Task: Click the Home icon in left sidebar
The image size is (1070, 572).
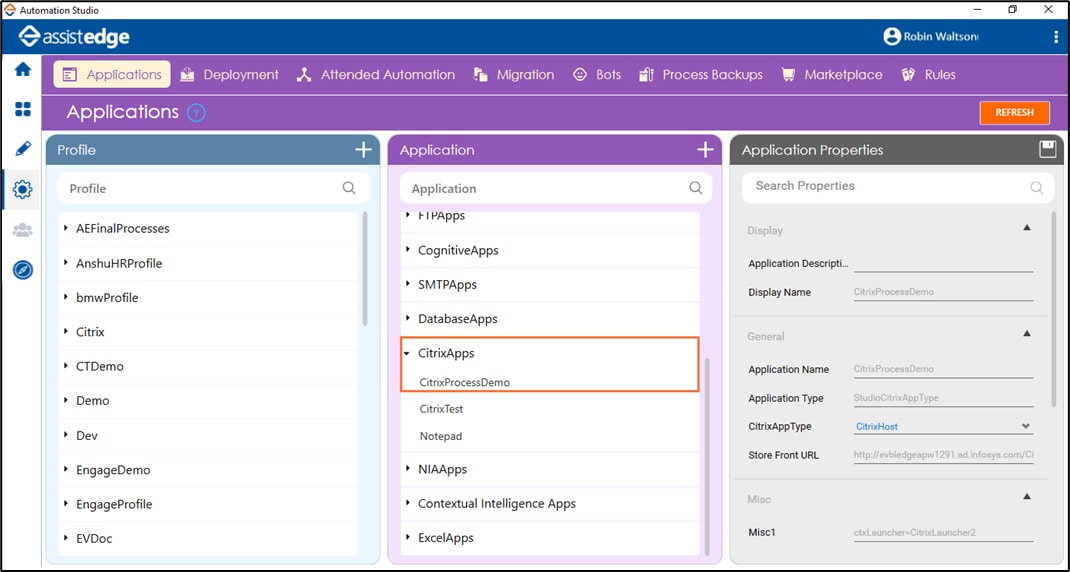Action: point(22,70)
